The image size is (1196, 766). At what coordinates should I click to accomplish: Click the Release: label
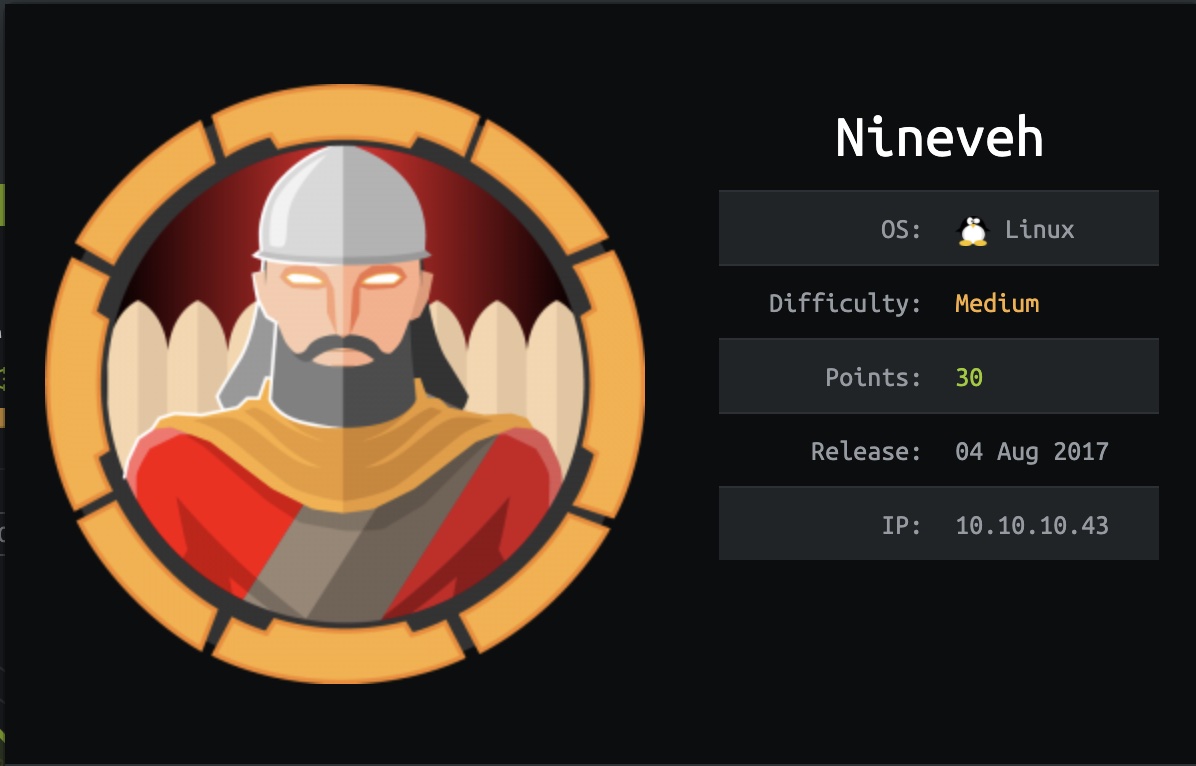click(866, 452)
